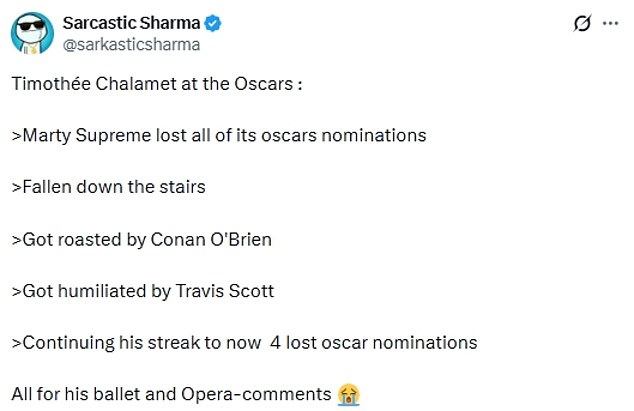The width and height of the screenshot is (634, 411).
Task: Click the Grok slash-circle icon
Action: pyautogui.click(x=582, y=23)
